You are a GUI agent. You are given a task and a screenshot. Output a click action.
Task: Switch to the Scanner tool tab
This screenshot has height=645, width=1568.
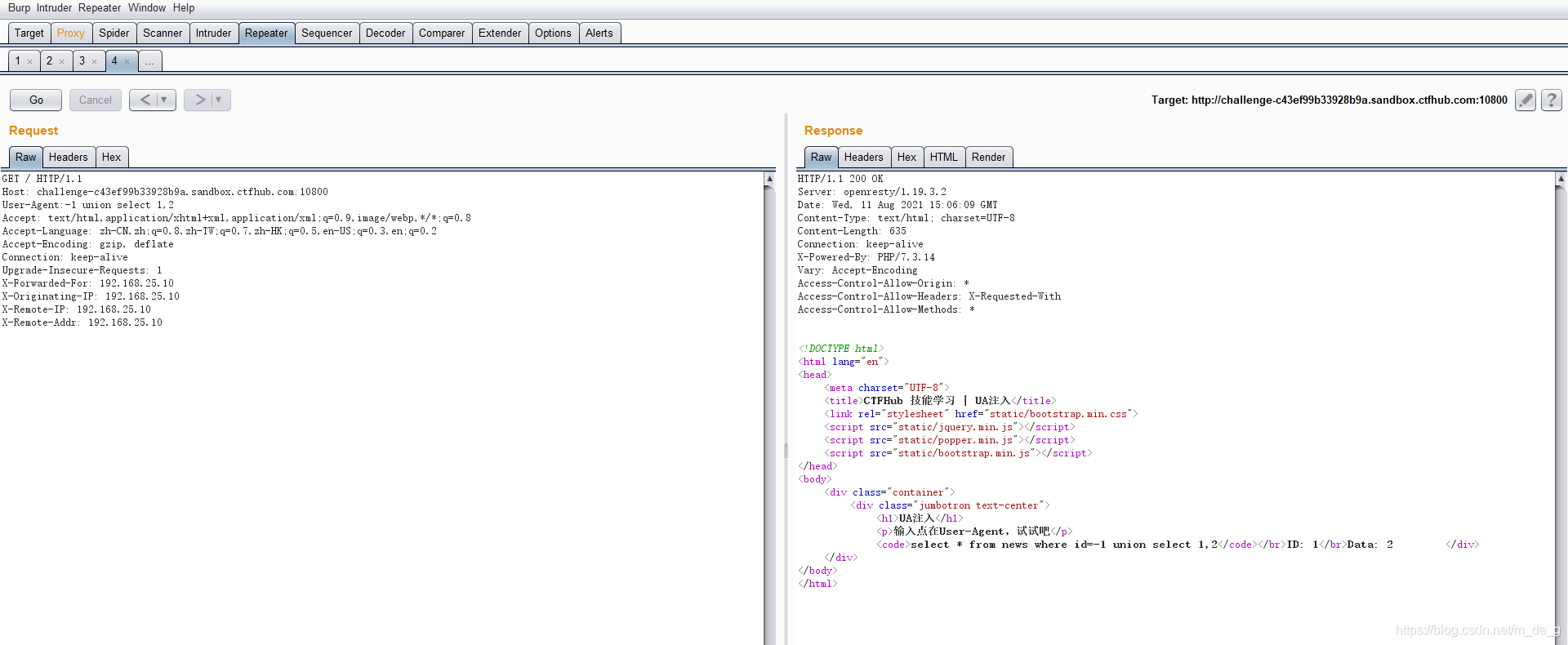[x=163, y=33]
